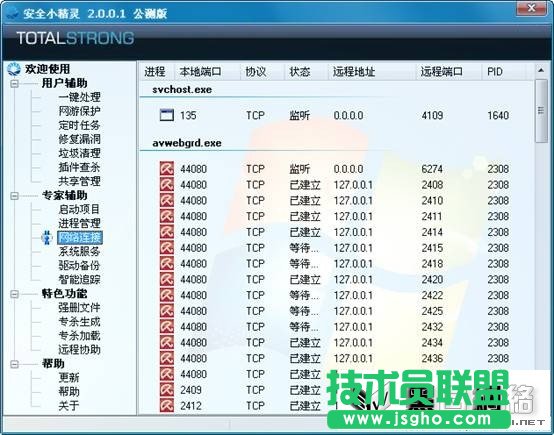This screenshot has height=435, width=554.
Task: Click the Avira icon on remote port 2422 row
Action: [167, 295]
